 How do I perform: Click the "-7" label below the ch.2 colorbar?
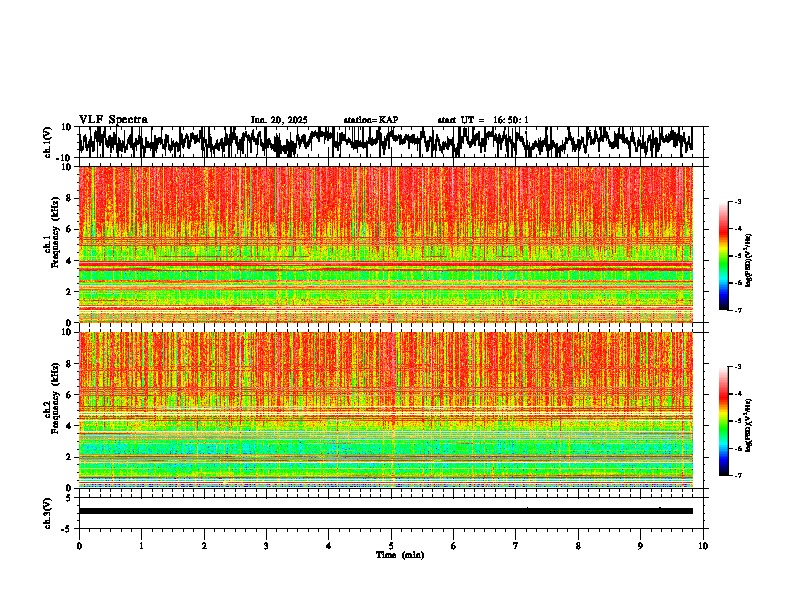click(x=738, y=475)
